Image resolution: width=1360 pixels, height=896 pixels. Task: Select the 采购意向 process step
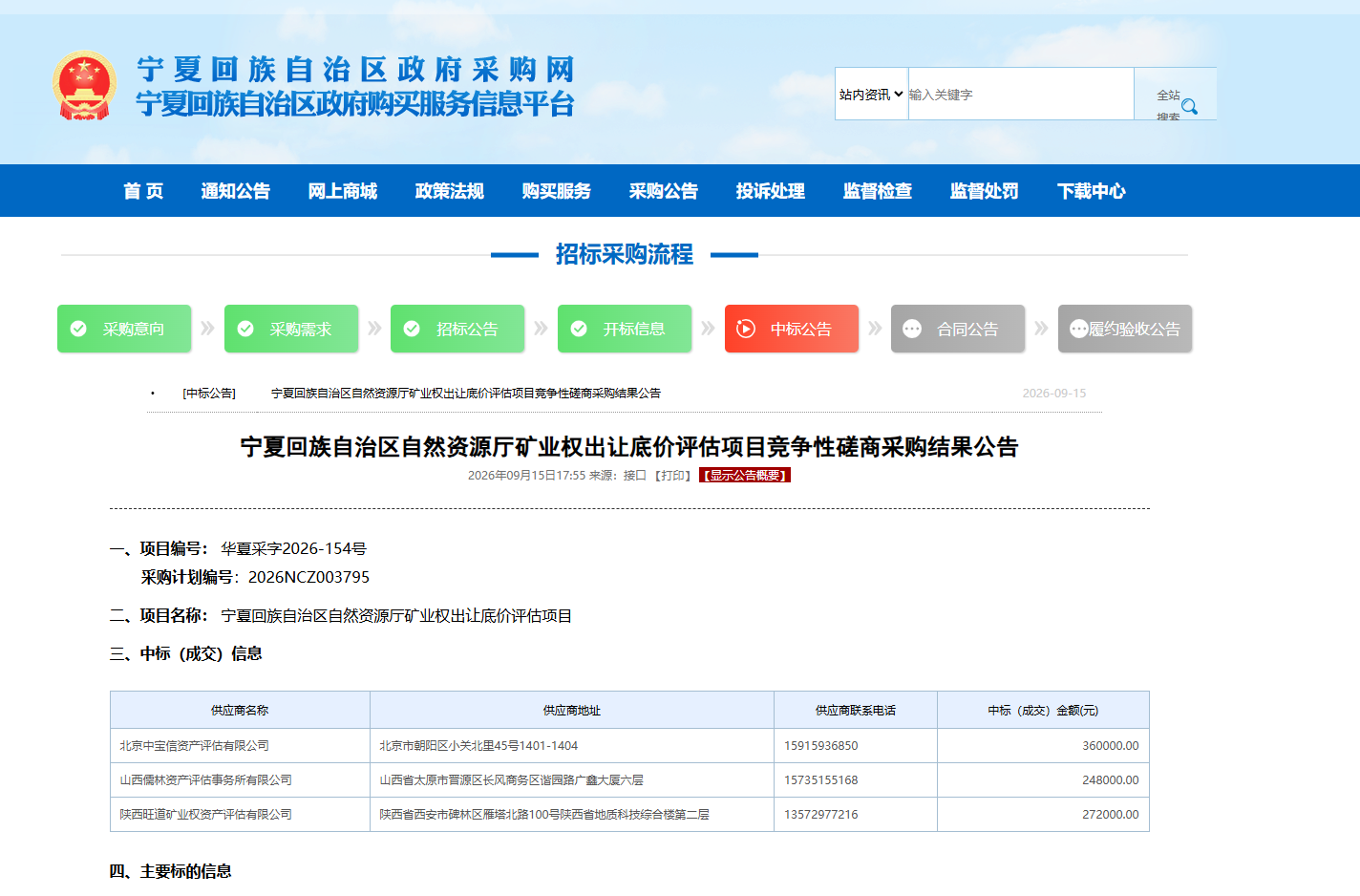(124, 329)
